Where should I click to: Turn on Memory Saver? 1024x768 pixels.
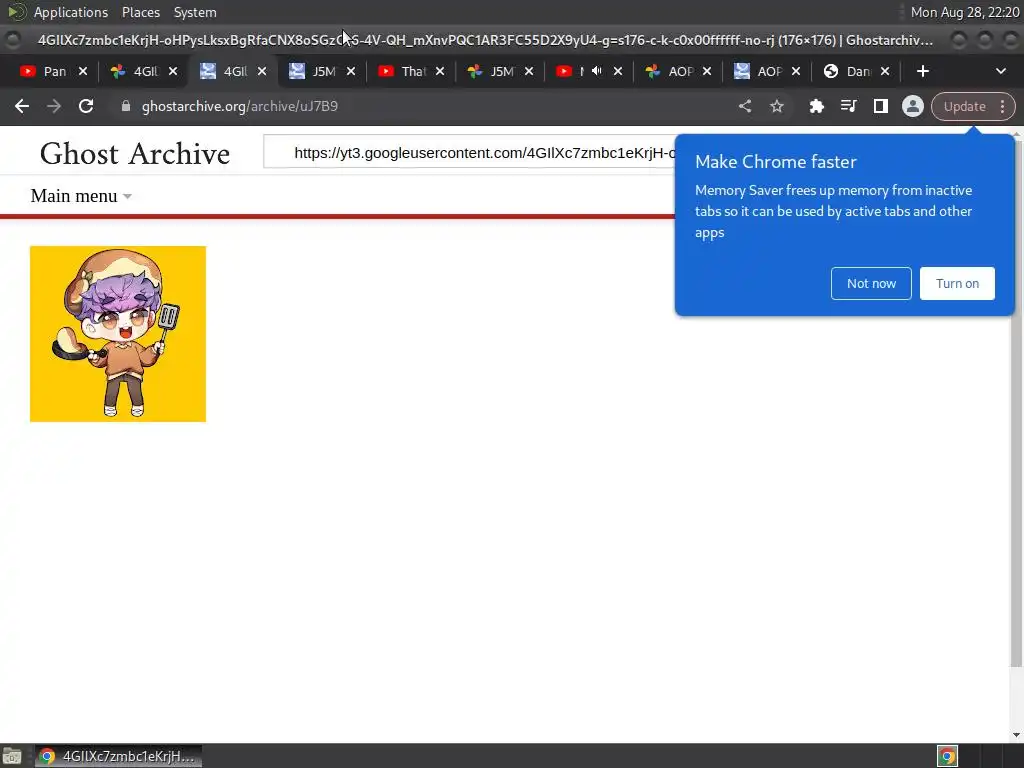957,283
